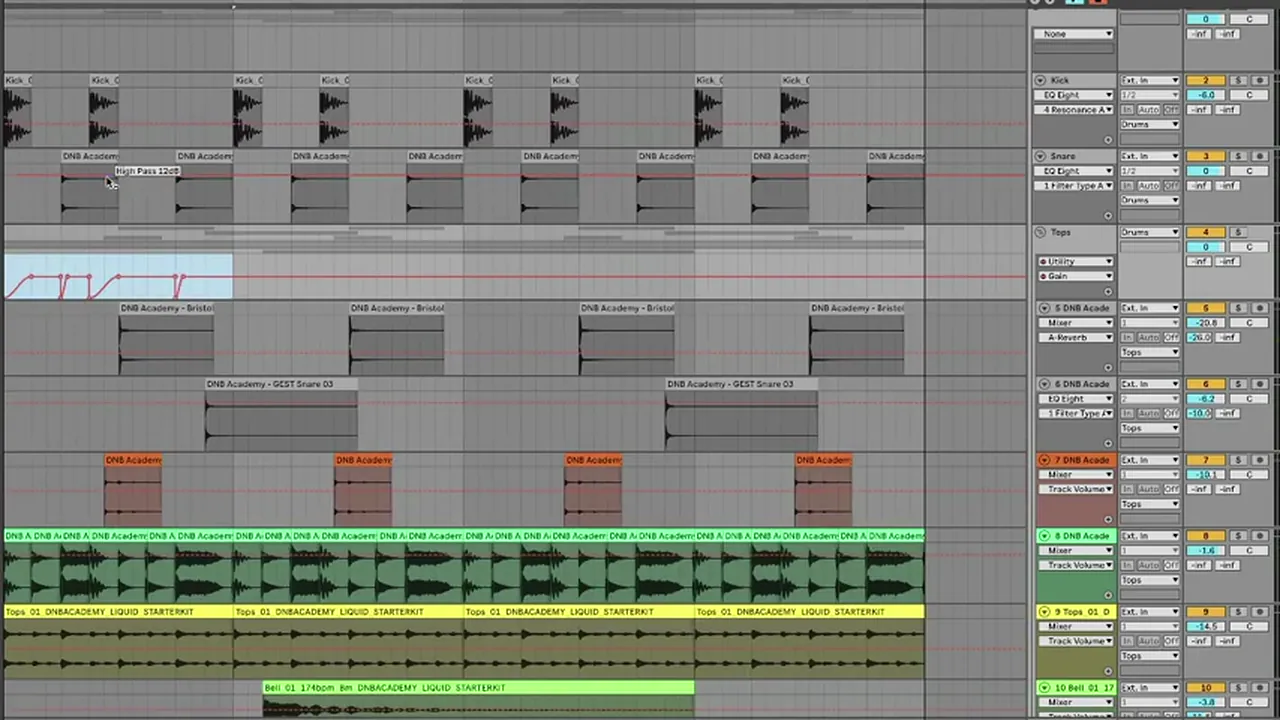Screen dimensions: 1280x720
Task: Add automation lane on track 8 DNB Acade
Action: point(1108,596)
